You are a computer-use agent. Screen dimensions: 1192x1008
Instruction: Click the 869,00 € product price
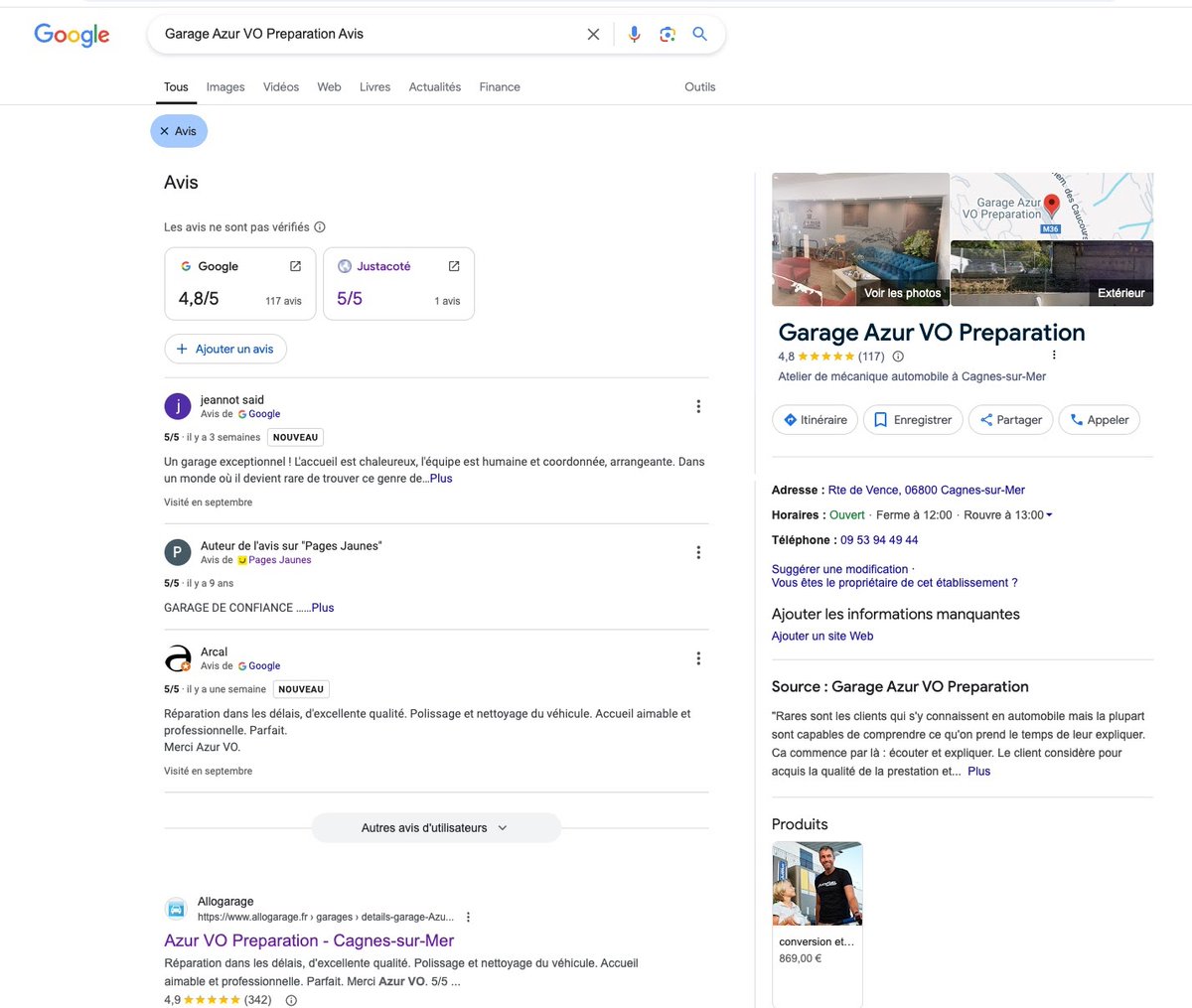801,958
